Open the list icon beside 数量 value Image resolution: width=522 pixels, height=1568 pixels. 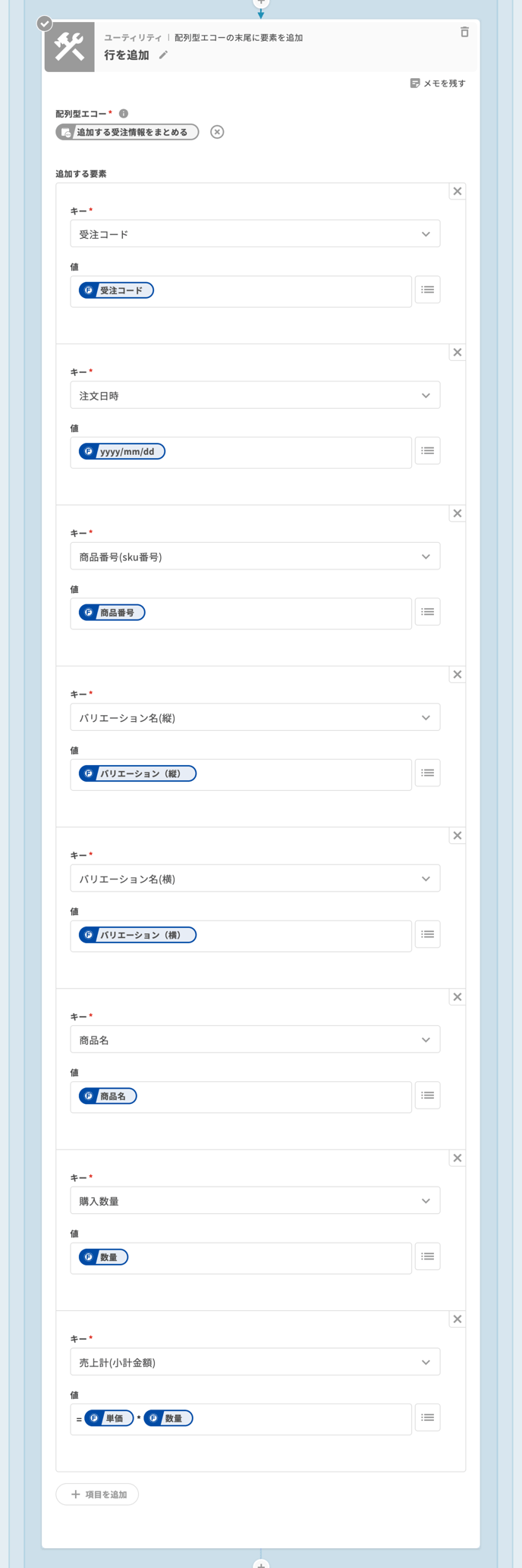pyautogui.click(x=428, y=1256)
